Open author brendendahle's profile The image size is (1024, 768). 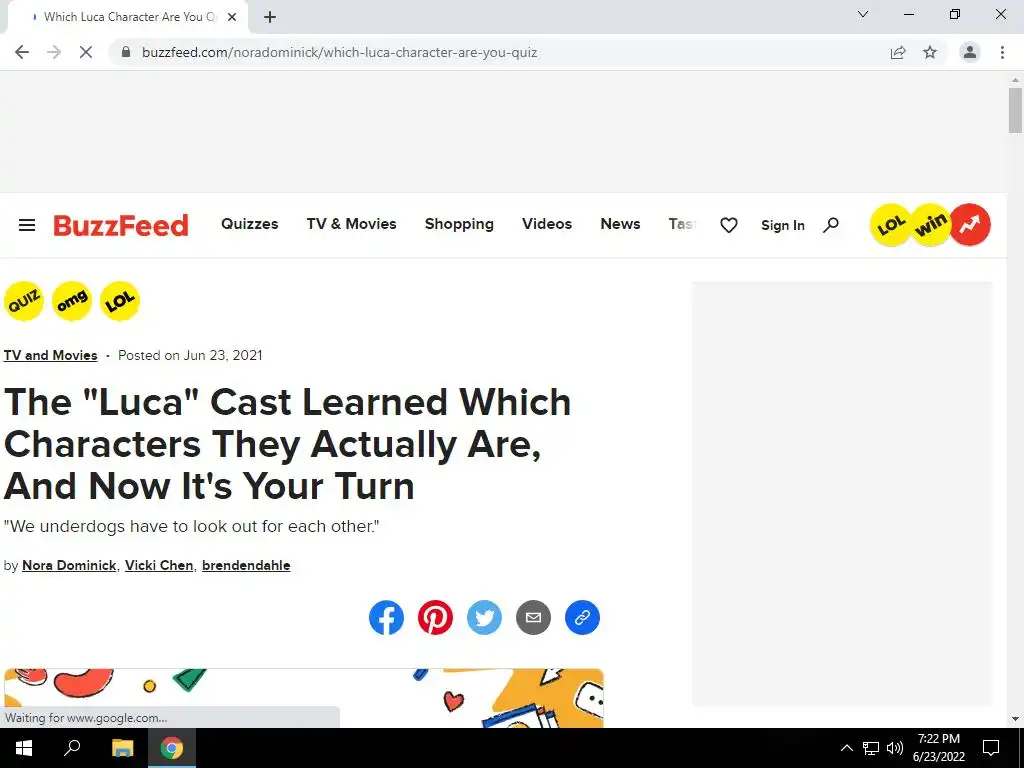click(x=246, y=566)
